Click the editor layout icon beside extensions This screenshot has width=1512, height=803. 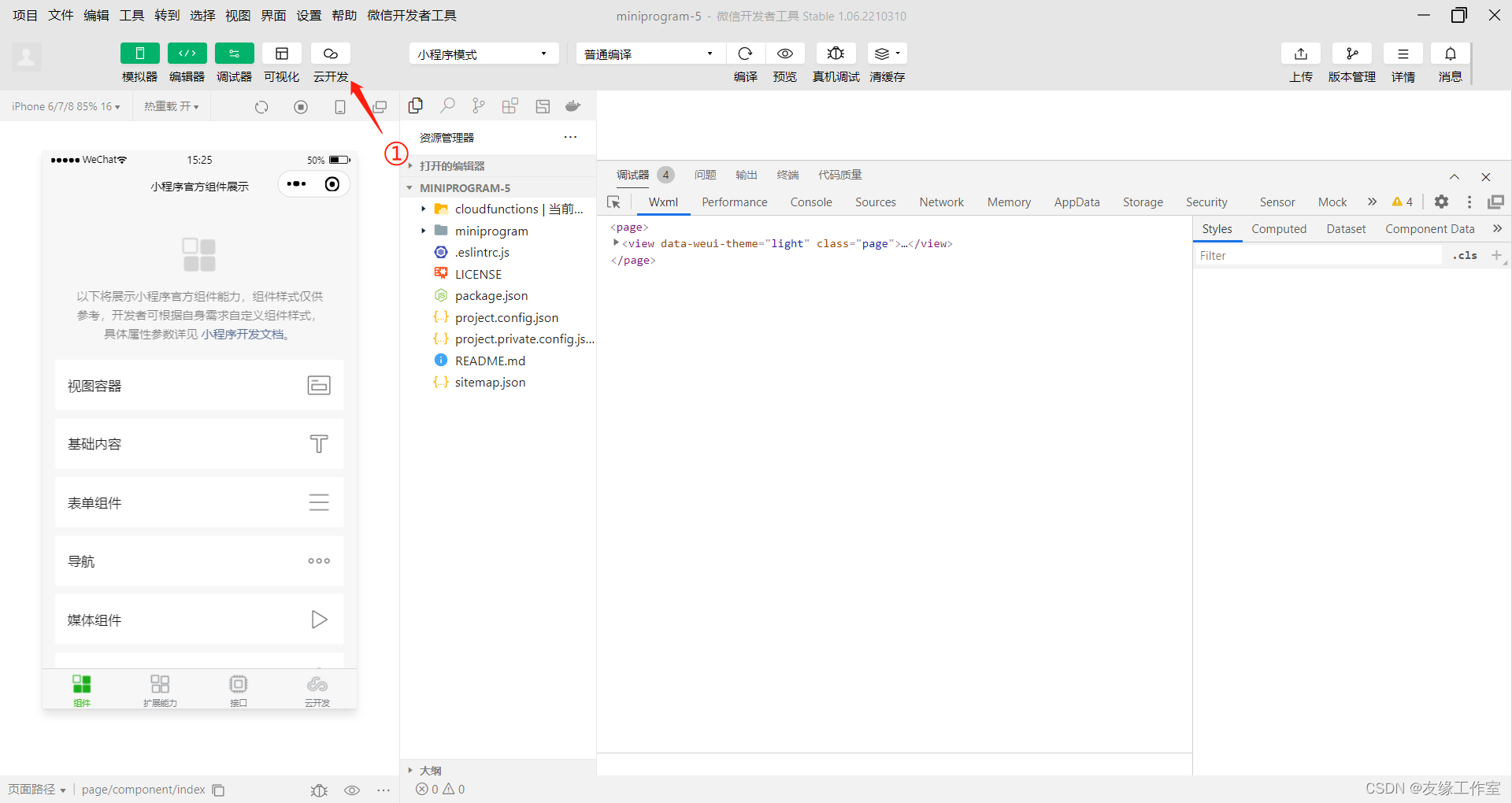pyautogui.click(x=543, y=106)
